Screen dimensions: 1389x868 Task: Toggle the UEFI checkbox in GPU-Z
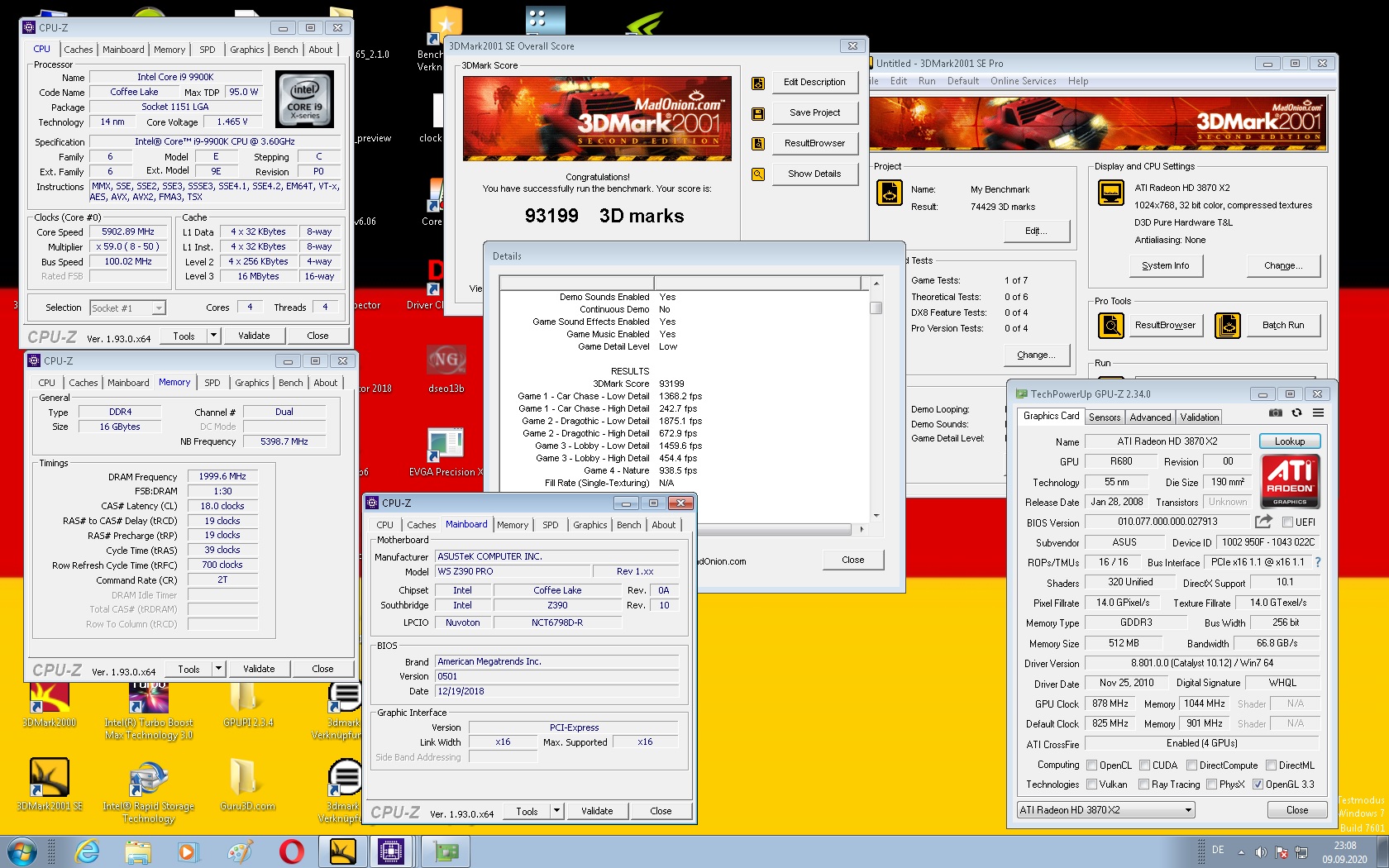(1287, 522)
